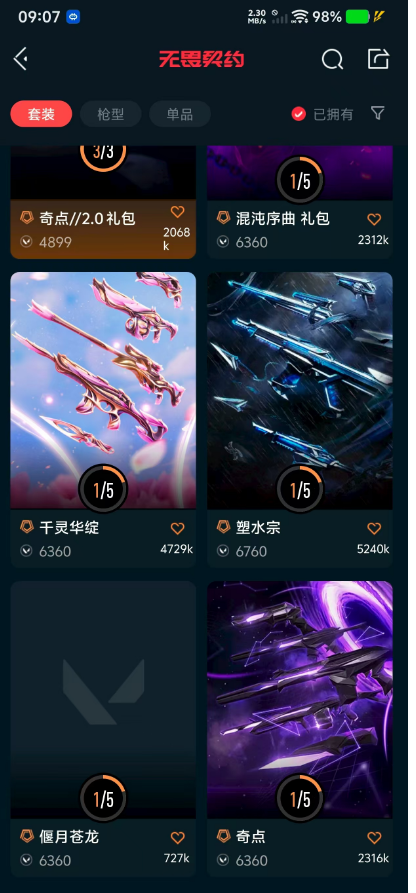Screen dimensions: 416x893
Task: Open the search magnifier icon
Action: coord(332,59)
